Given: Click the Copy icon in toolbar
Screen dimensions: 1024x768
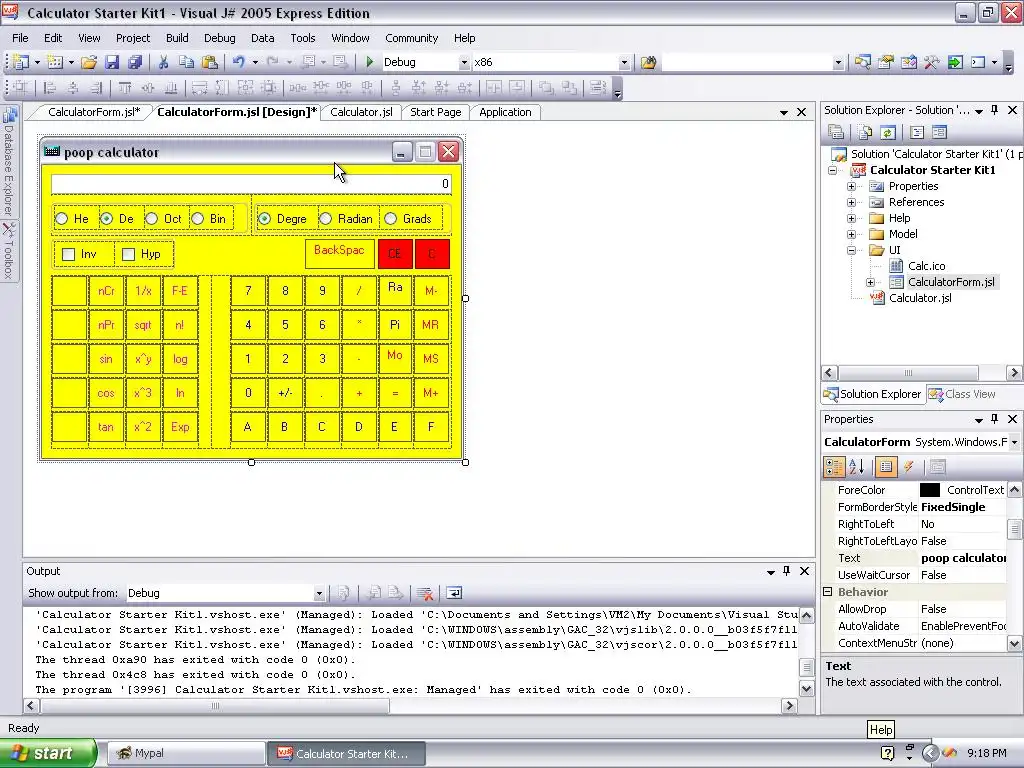Looking at the screenshot, I should [x=186, y=62].
